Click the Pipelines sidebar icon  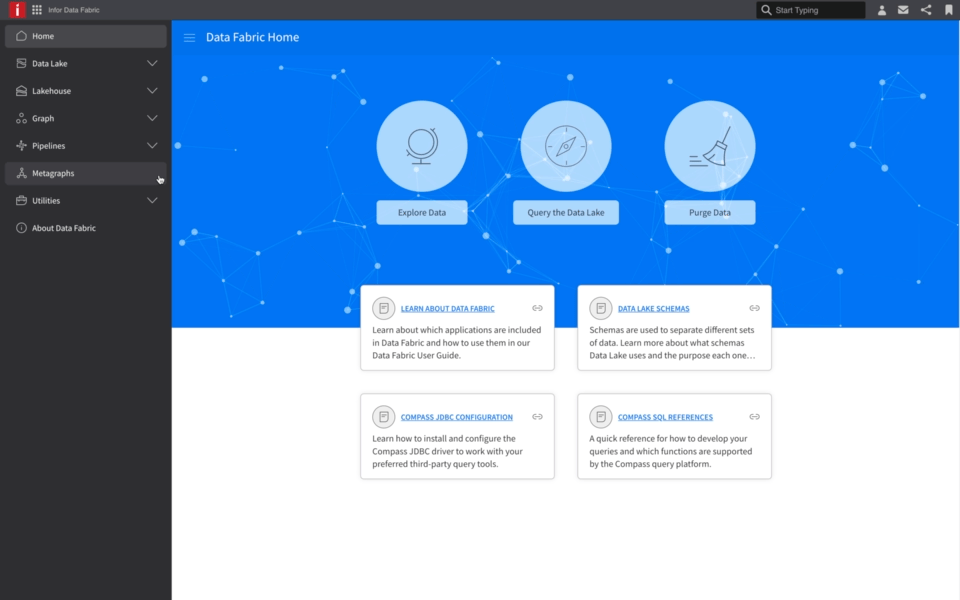tap(21, 146)
